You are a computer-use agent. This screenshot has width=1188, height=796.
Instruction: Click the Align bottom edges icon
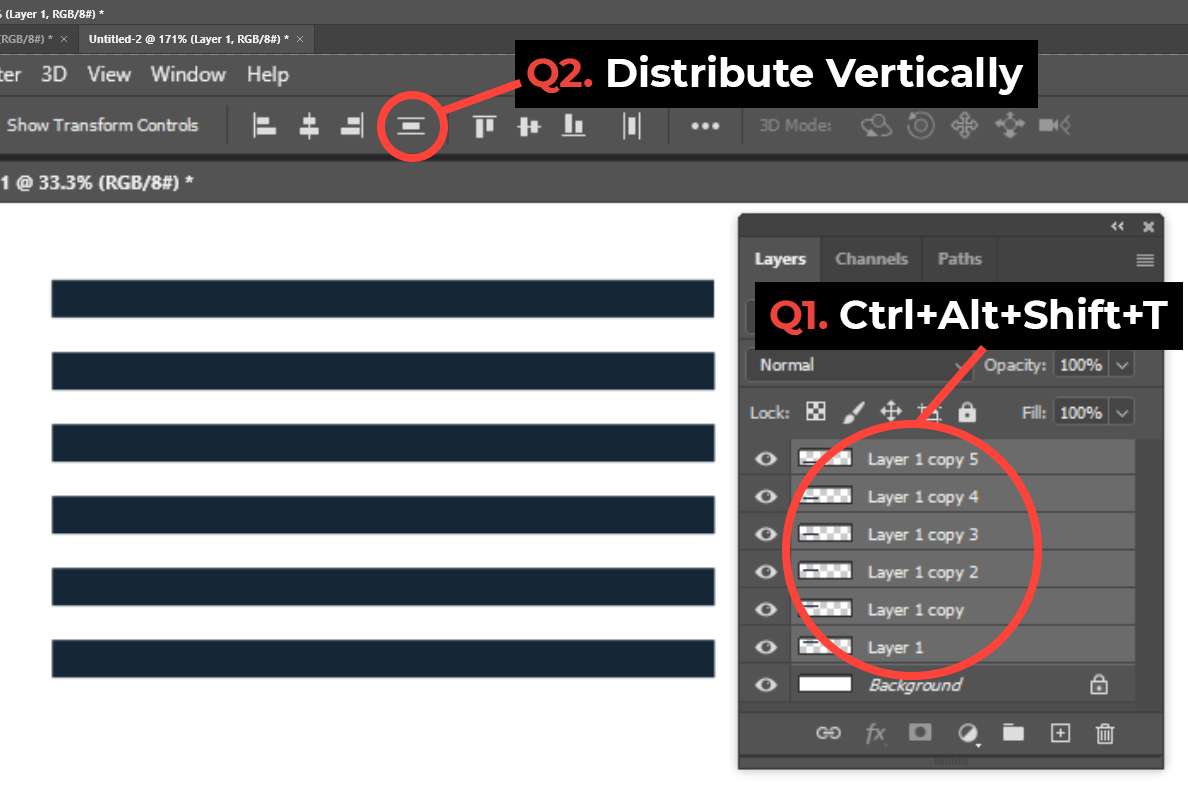(573, 126)
